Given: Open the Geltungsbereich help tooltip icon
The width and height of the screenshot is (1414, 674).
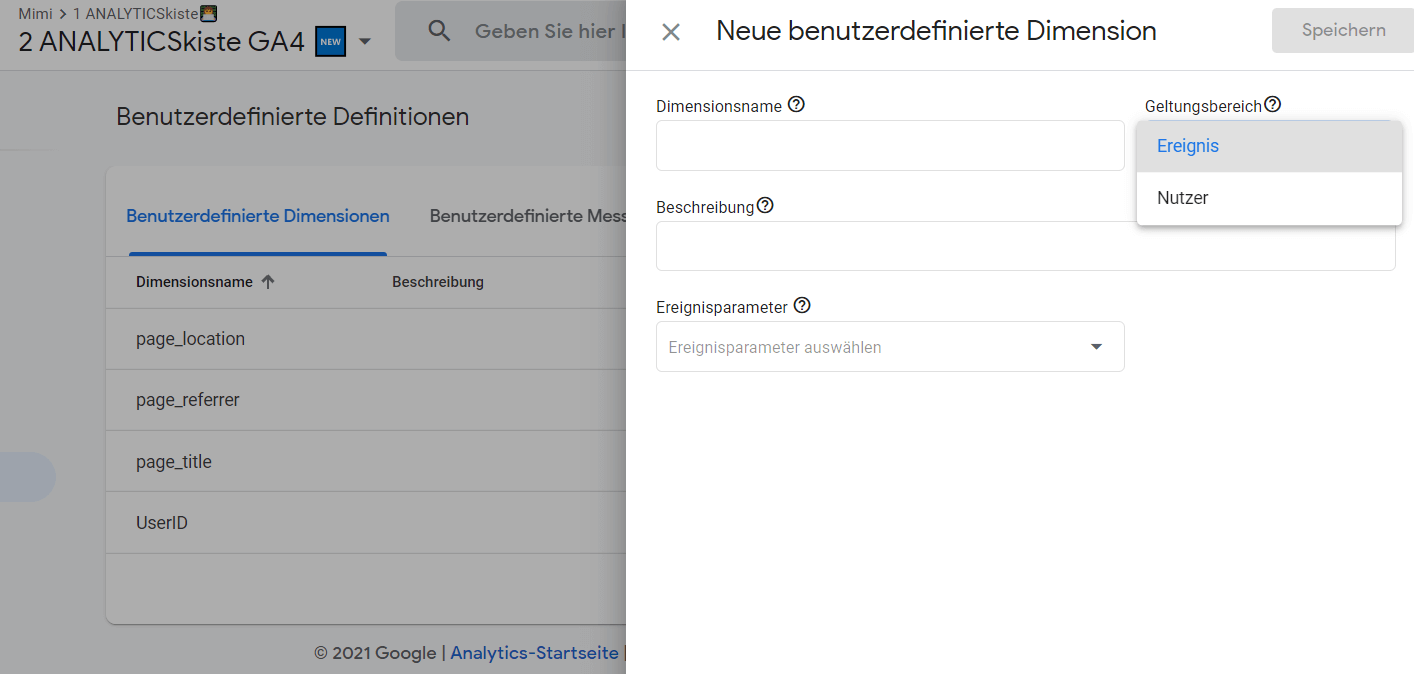Looking at the screenshot, I should click(x=1272, y=103).
